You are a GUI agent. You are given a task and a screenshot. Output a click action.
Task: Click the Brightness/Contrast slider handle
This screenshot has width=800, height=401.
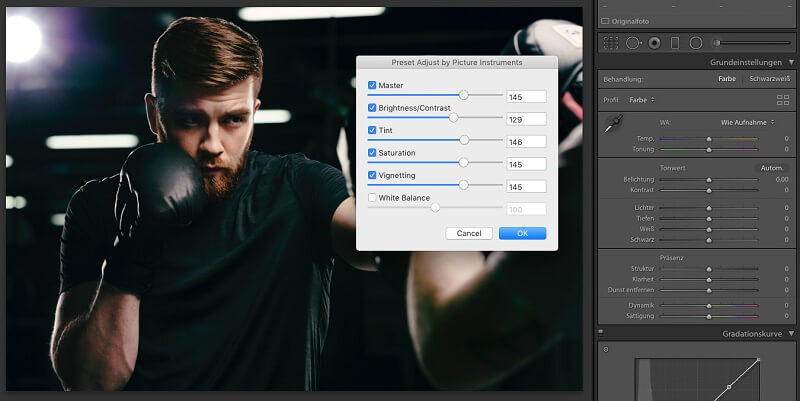pyautogui.click(x=453, y=117)
